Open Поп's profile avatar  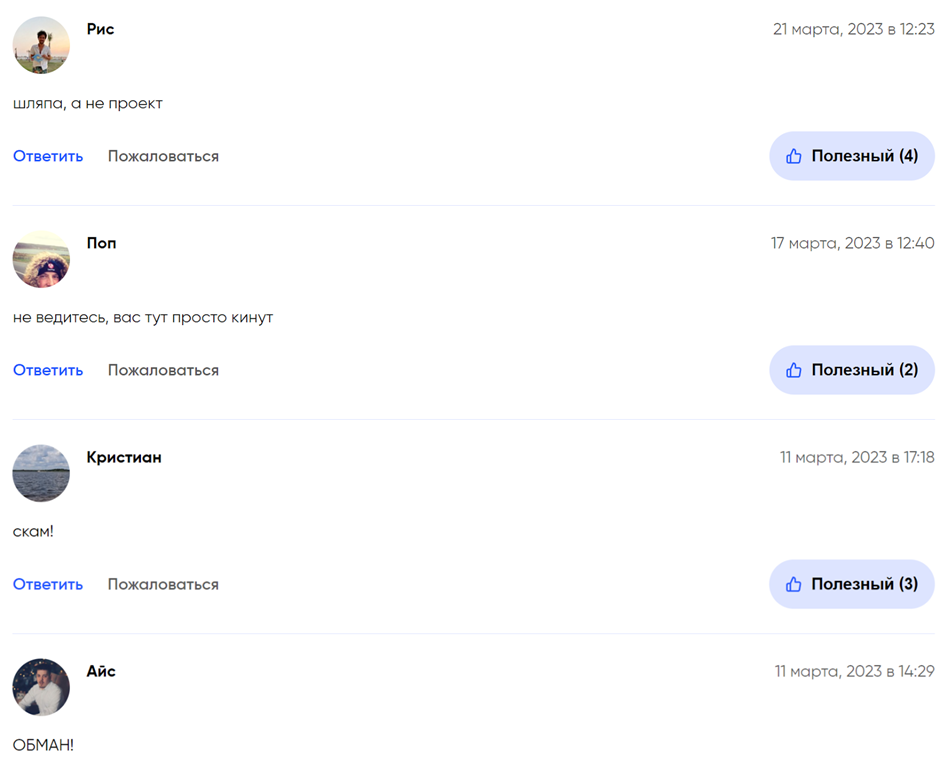pyautogui.click(x=41, y=259)
